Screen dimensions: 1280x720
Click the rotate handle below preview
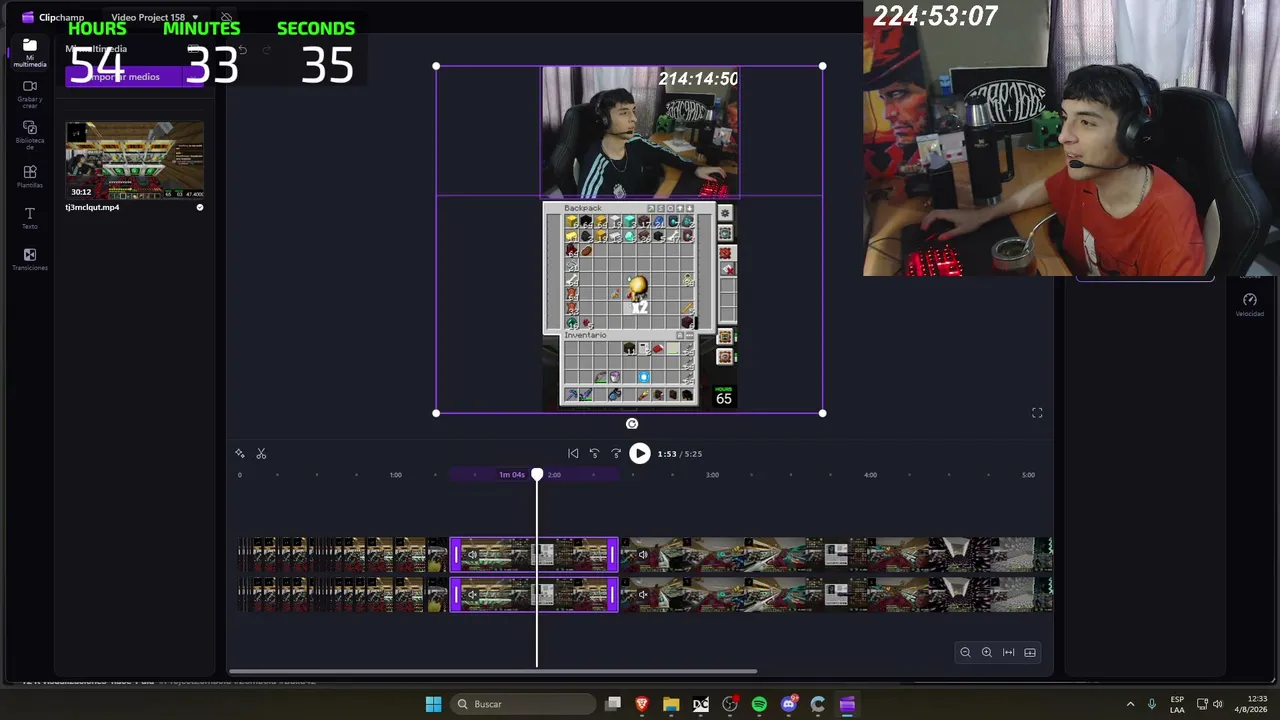(x=632, y=424)
